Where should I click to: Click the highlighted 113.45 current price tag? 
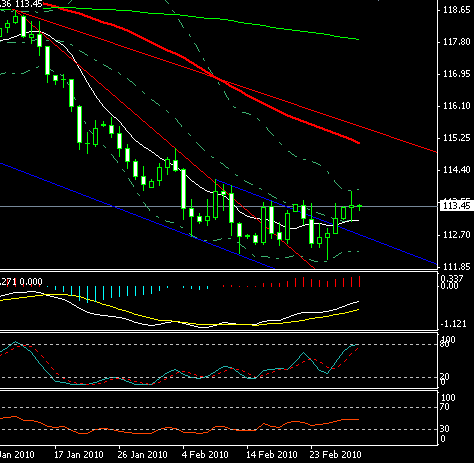456,206
